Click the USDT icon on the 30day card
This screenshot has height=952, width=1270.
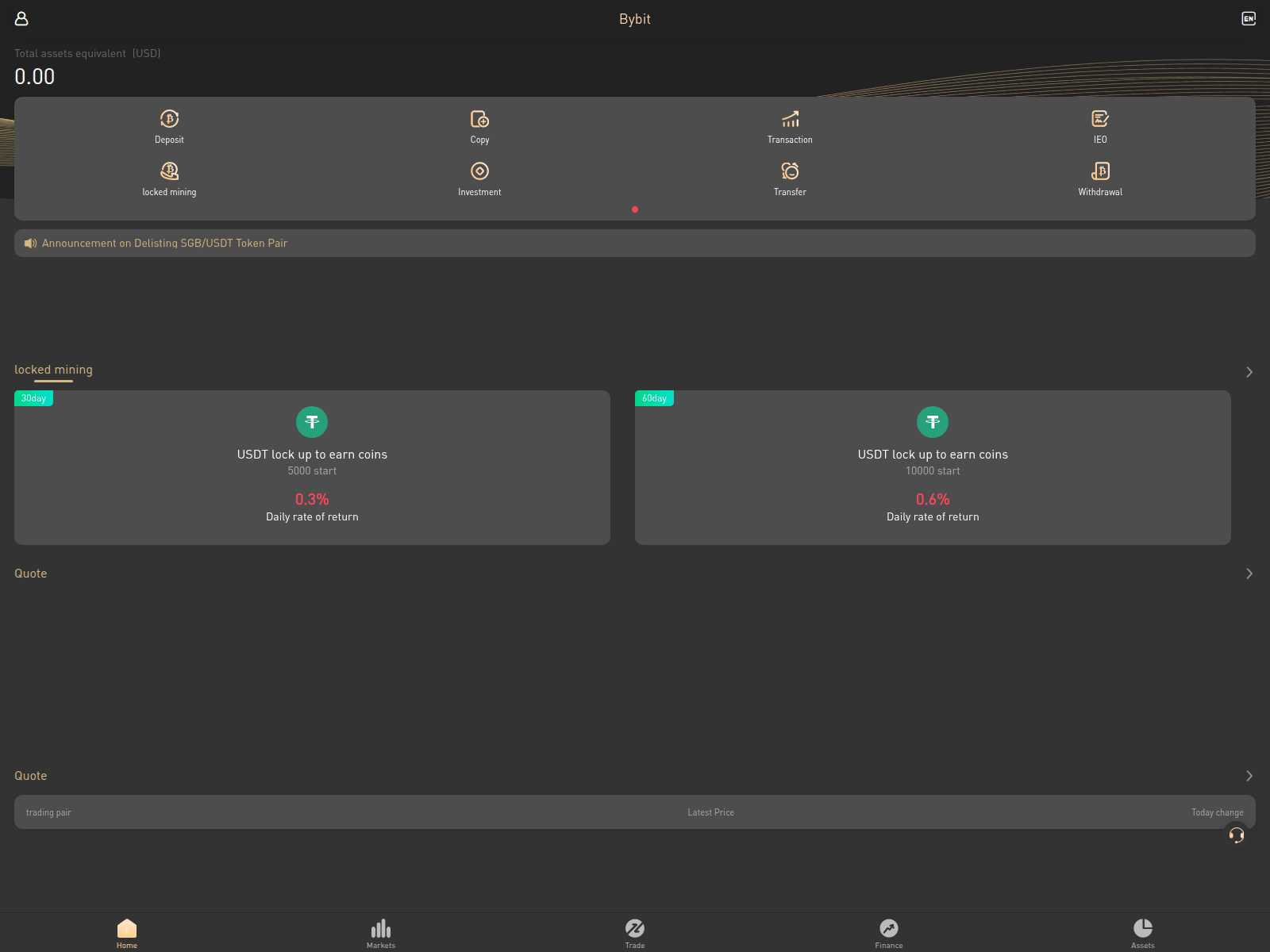coord(312,422)
